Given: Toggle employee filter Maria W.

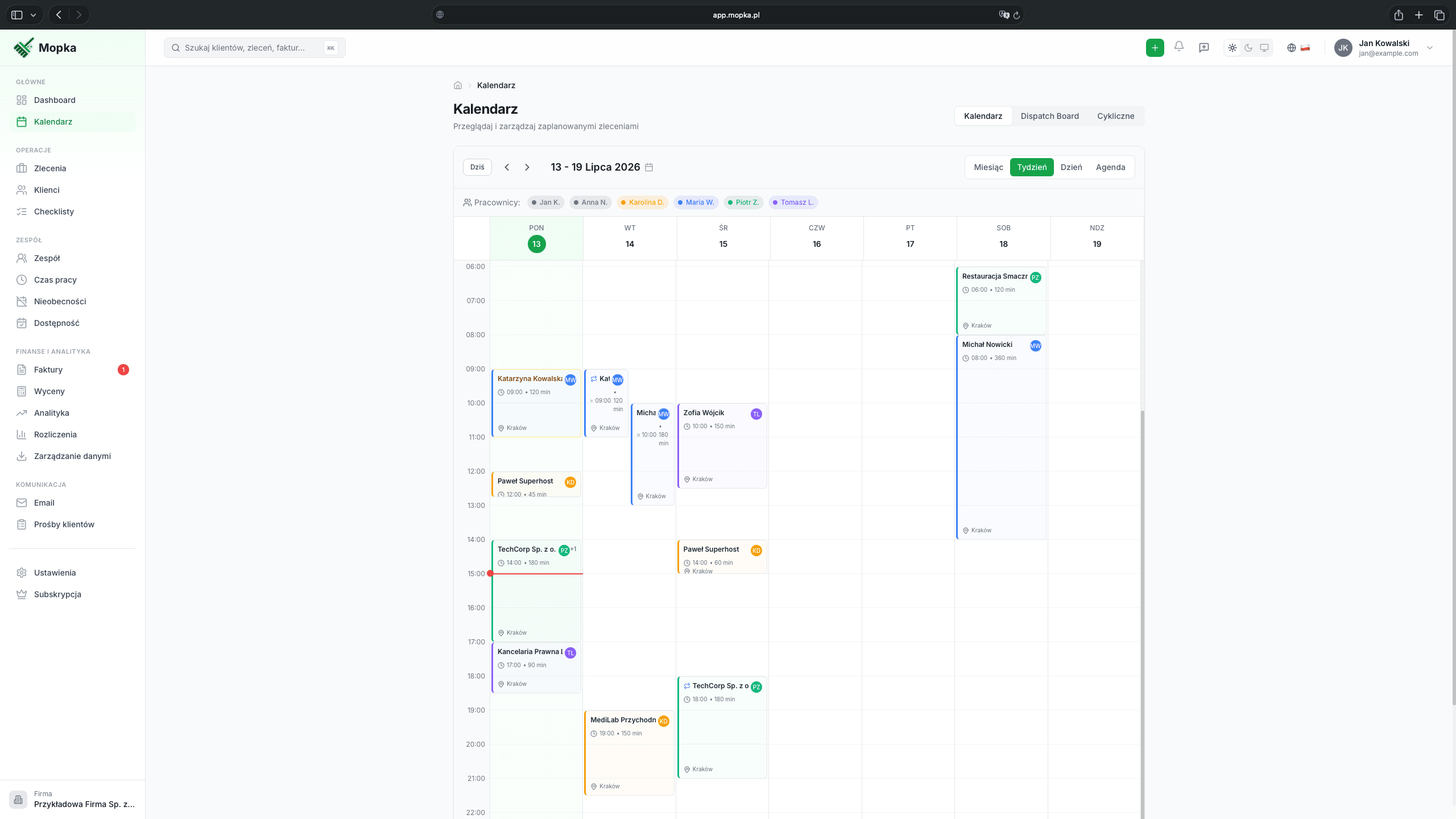Looking at the screenshot, I should pos(696,202).
